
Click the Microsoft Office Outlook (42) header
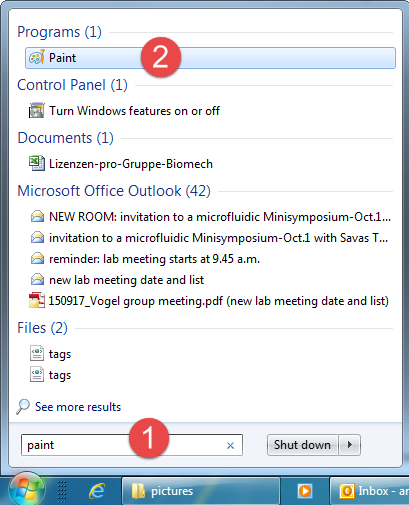[114, 191]
